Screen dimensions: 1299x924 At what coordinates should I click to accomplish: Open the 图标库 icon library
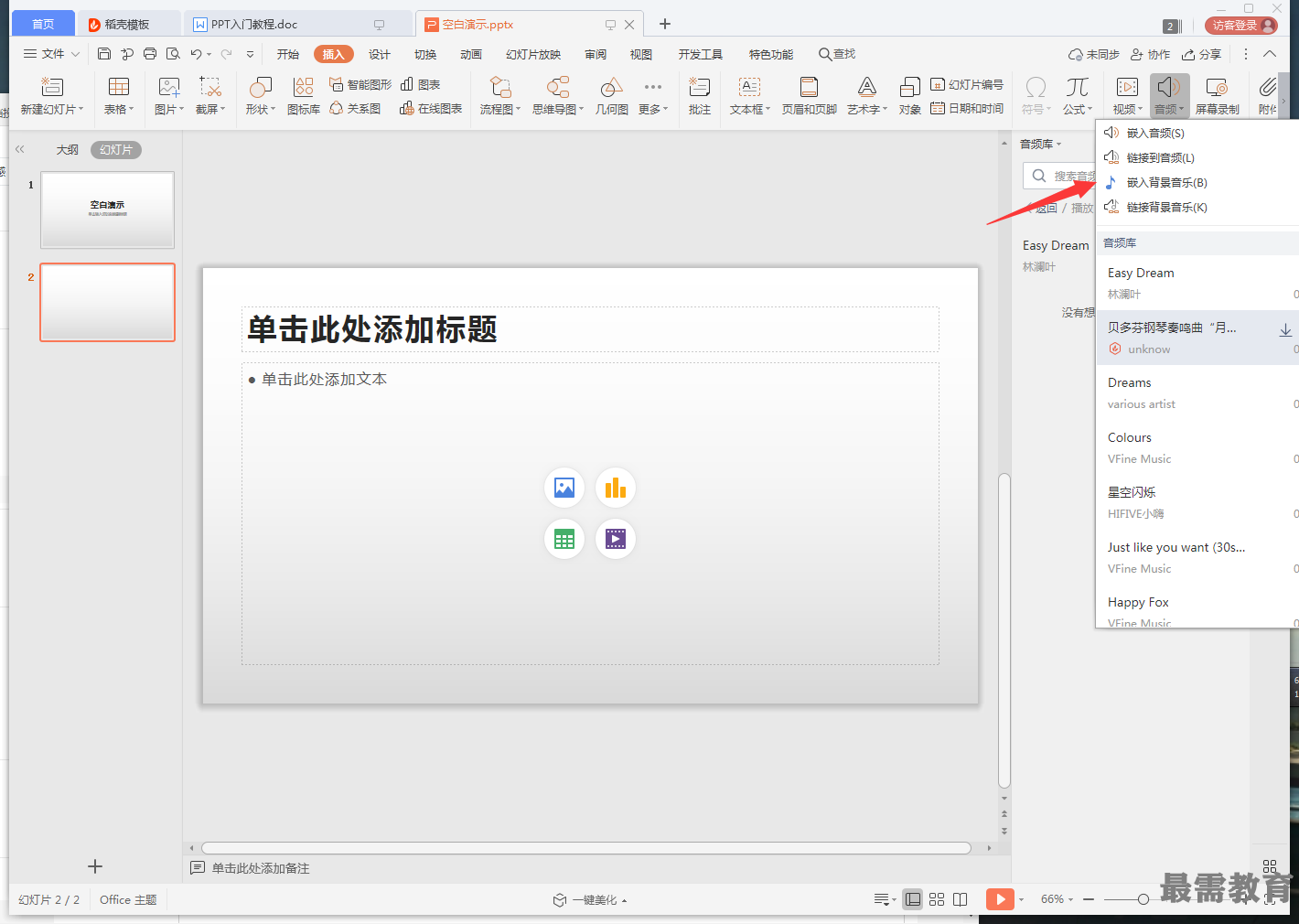pyautogui.click(x=304, y=87)
